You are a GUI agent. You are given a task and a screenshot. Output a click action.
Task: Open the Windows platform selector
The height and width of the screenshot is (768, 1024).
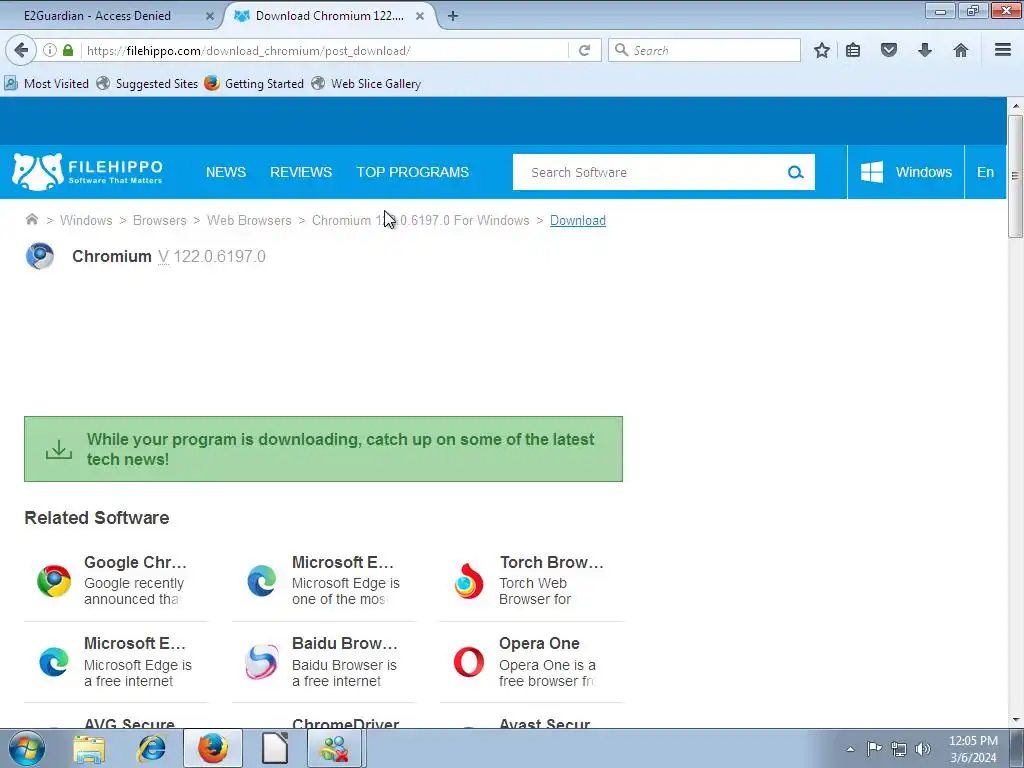coord(906,172)
